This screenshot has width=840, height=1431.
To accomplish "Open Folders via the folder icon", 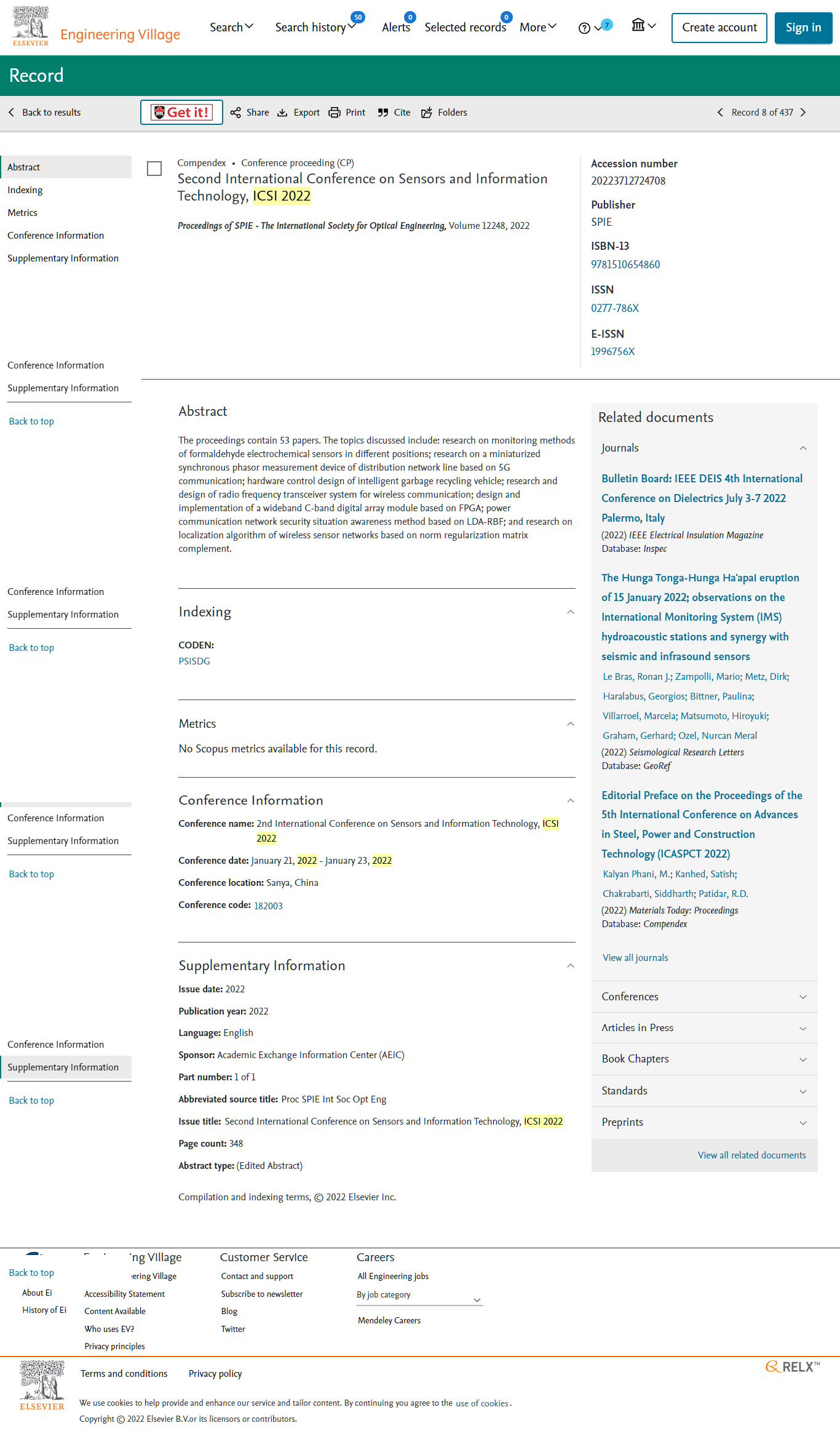I will pos(427,113).
